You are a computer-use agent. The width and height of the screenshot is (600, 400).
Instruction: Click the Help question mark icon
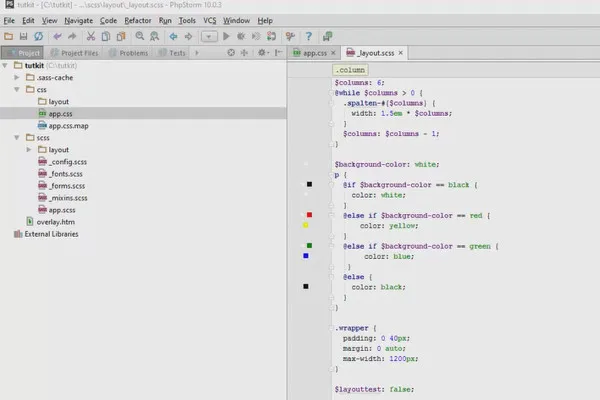coord(309,36)
